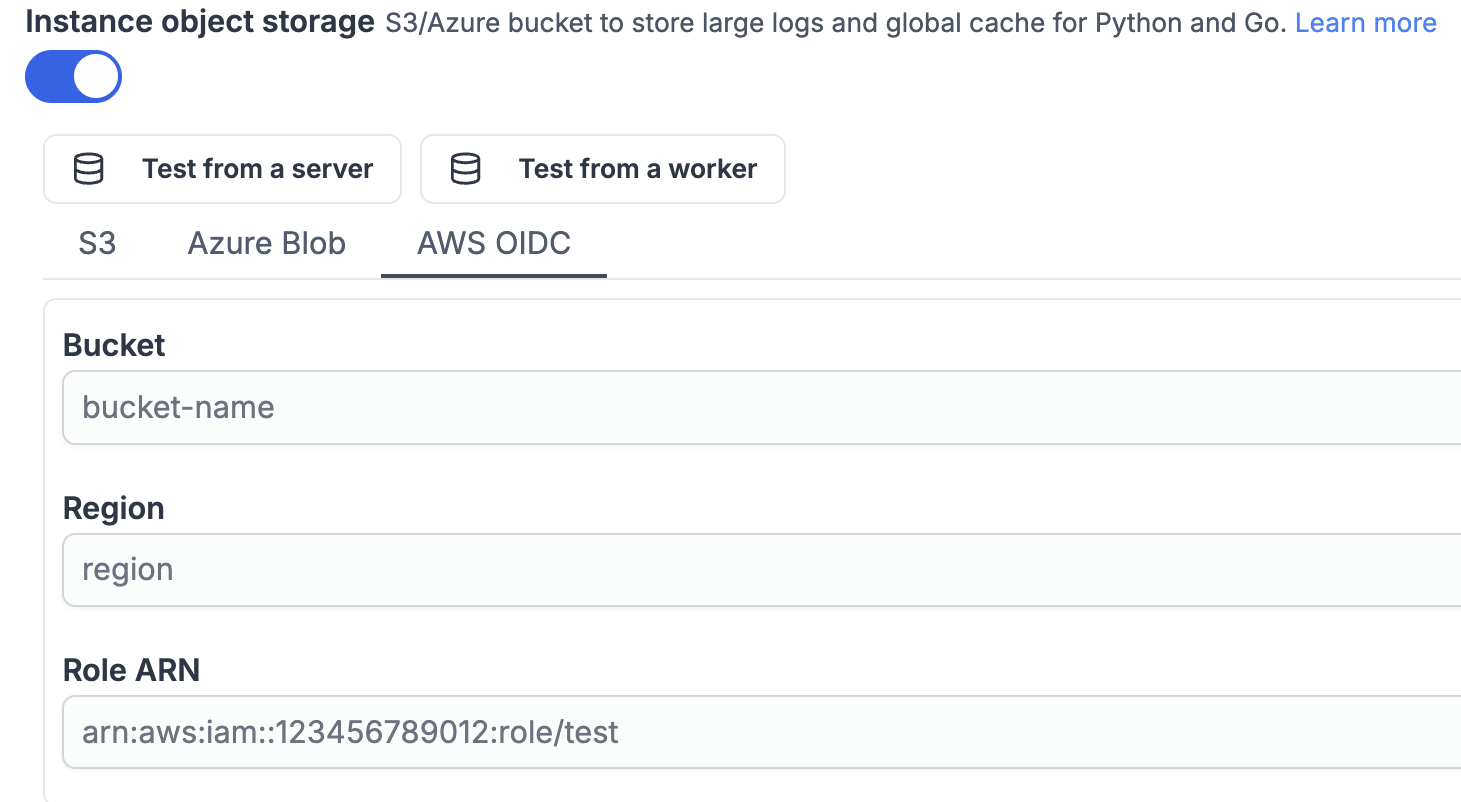This screenshot has width=1461, height=802.
Task: Click the Role ARN field label
Action: (x=131, y=670)
